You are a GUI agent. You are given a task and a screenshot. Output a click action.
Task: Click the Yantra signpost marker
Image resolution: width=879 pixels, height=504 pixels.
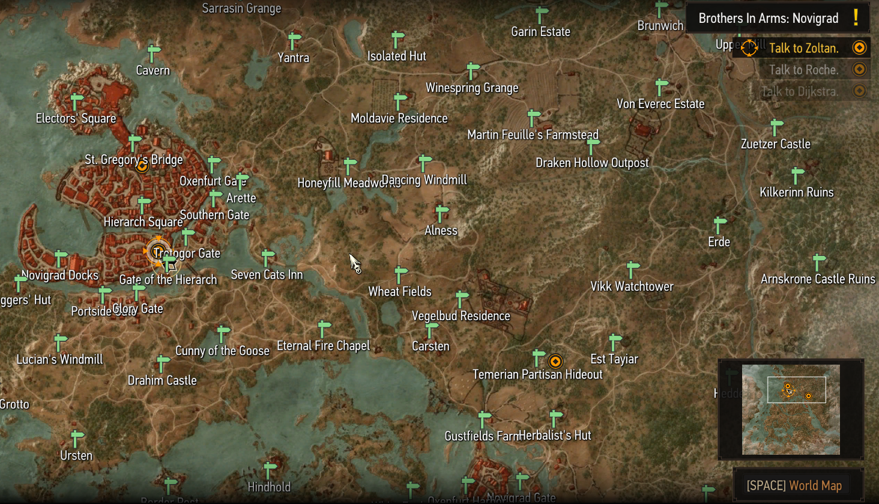(x=294, y=40)
